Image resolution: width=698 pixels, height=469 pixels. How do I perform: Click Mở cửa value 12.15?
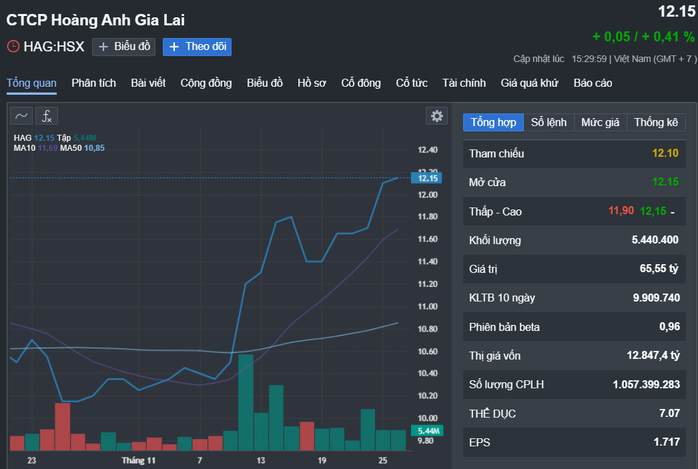pos(665,182)
